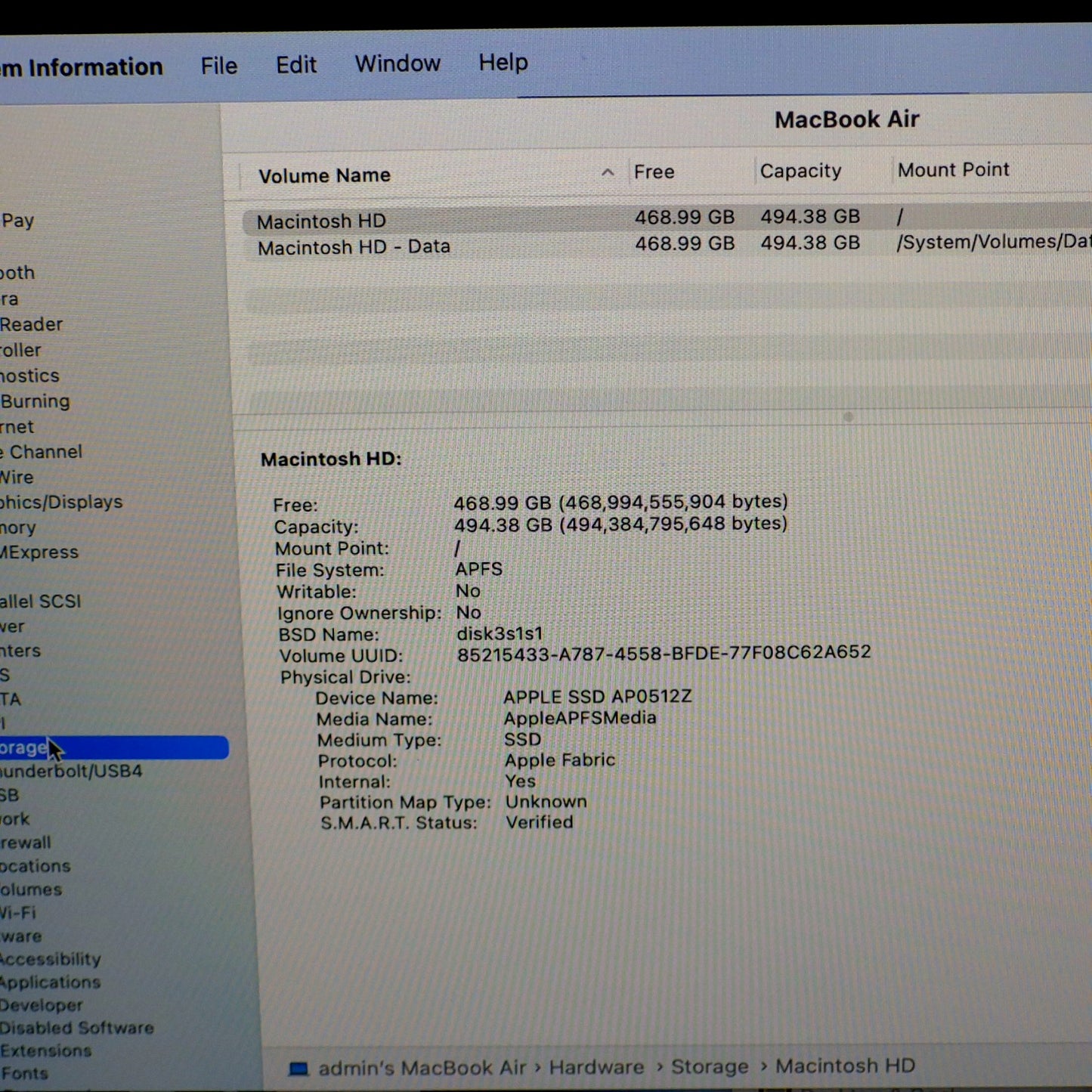
Task: Sort by the Capacity column header
Action: pyautogui.click(x=800, y=172)
